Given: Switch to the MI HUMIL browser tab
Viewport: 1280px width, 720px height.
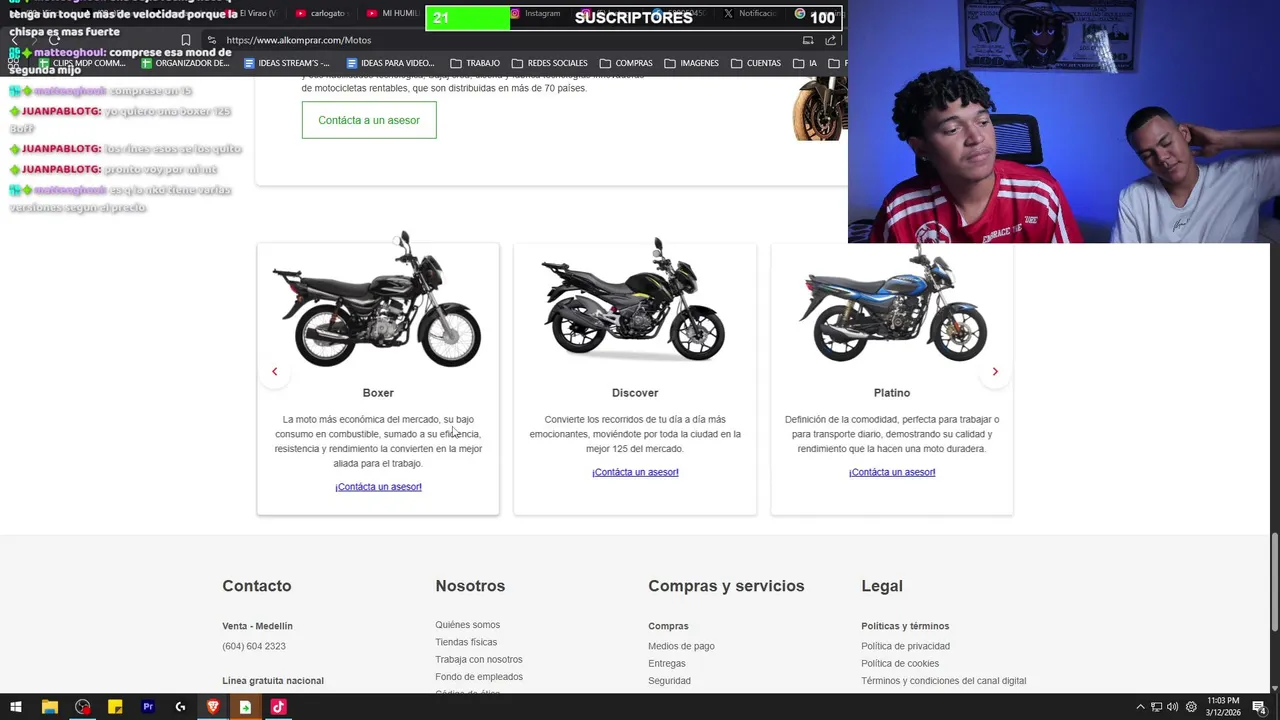Looking at the screenshot, I should (392, 13).
